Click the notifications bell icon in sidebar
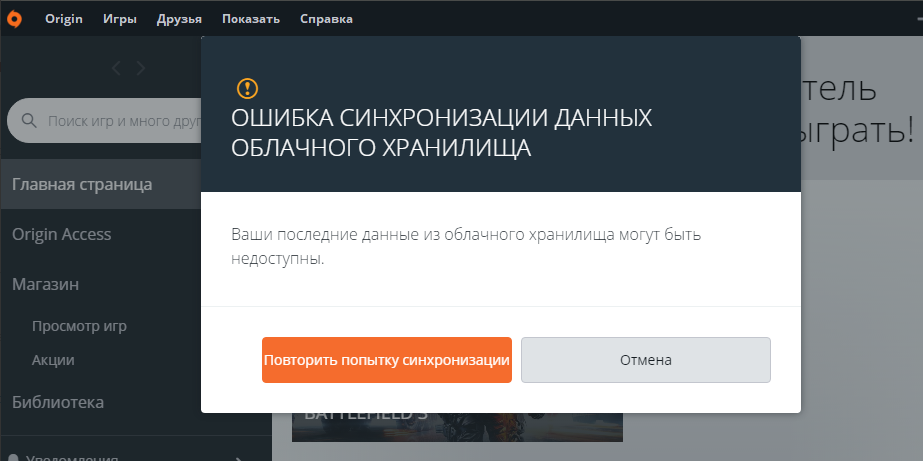The width and height of the screenshot is (923, 461). point(14,459)
